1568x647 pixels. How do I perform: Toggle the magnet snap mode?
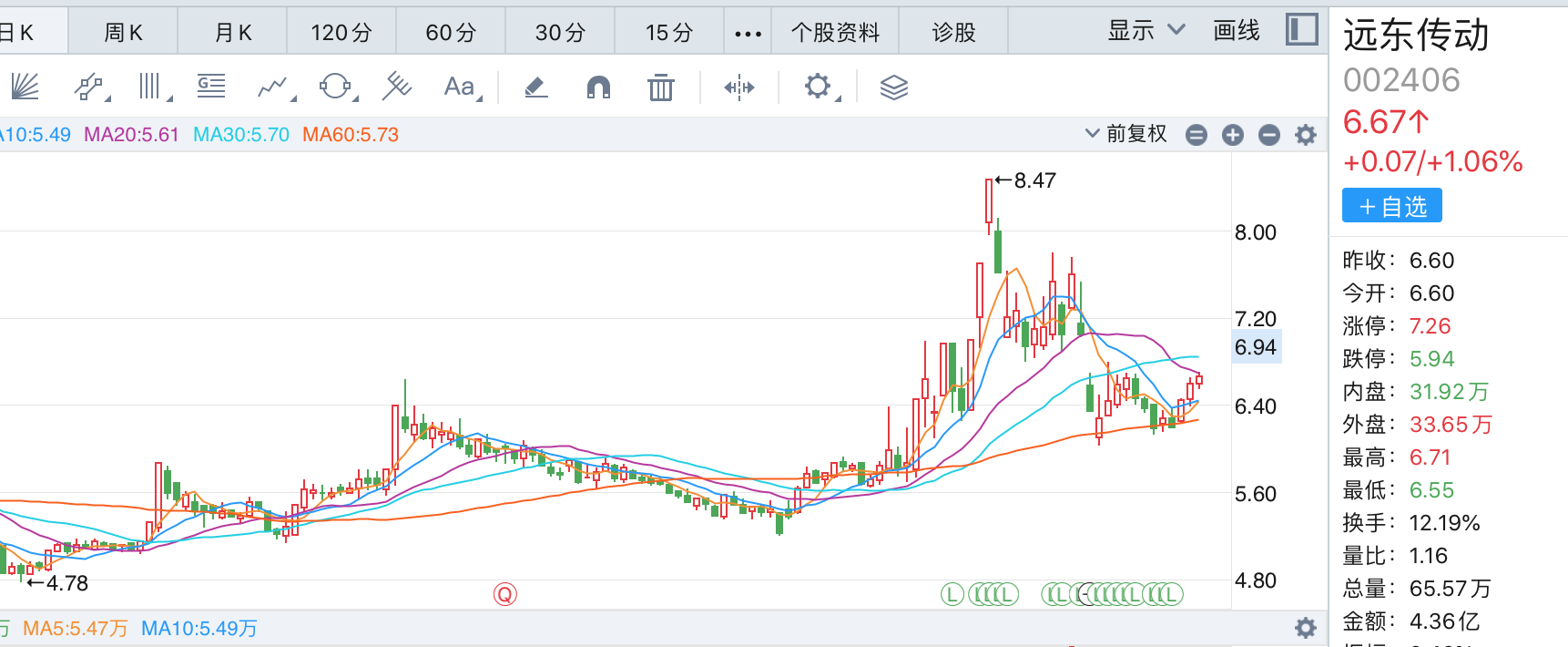(598, 87)
